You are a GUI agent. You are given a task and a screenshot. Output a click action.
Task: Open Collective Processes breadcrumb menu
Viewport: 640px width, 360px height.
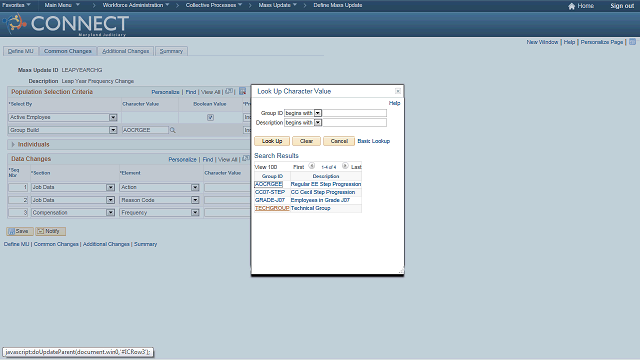(213, 5)
